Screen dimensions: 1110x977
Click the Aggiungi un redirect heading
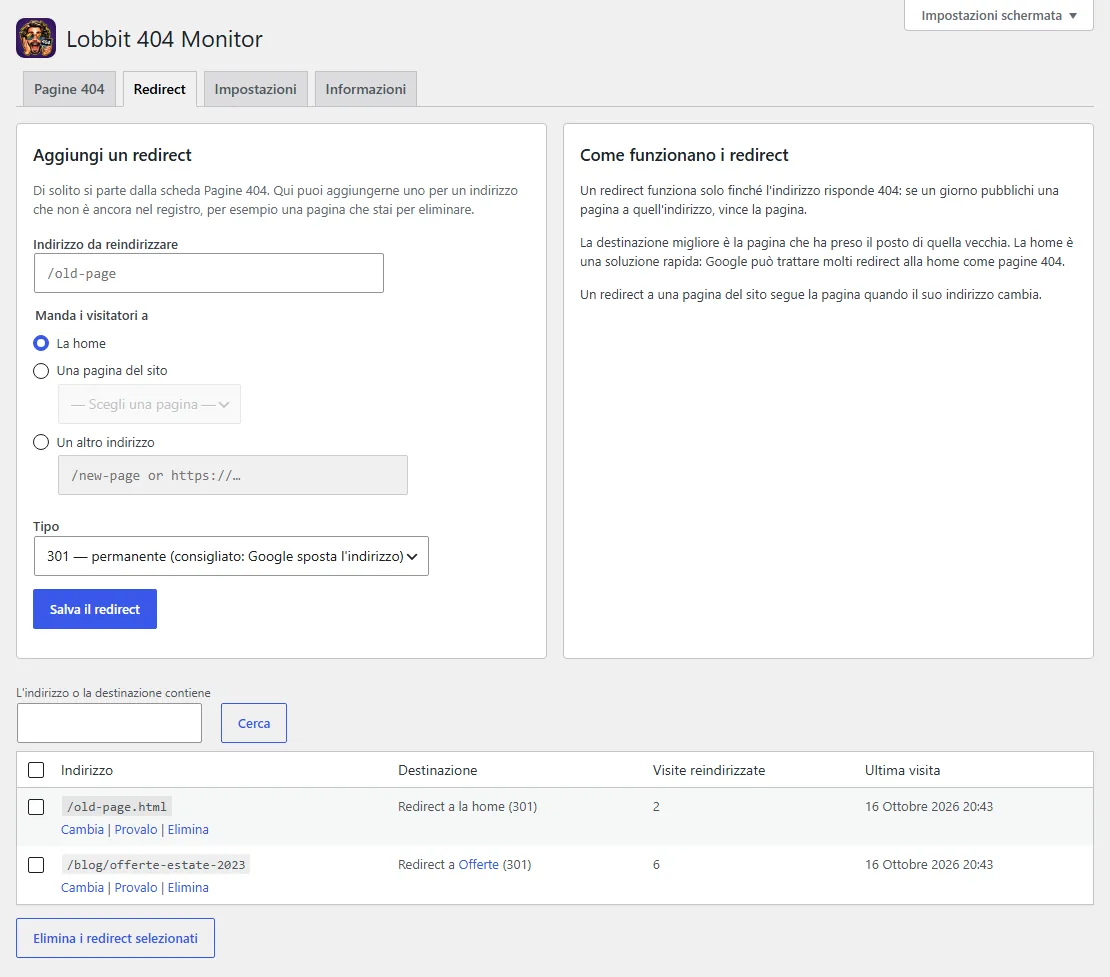coord(113,155)
